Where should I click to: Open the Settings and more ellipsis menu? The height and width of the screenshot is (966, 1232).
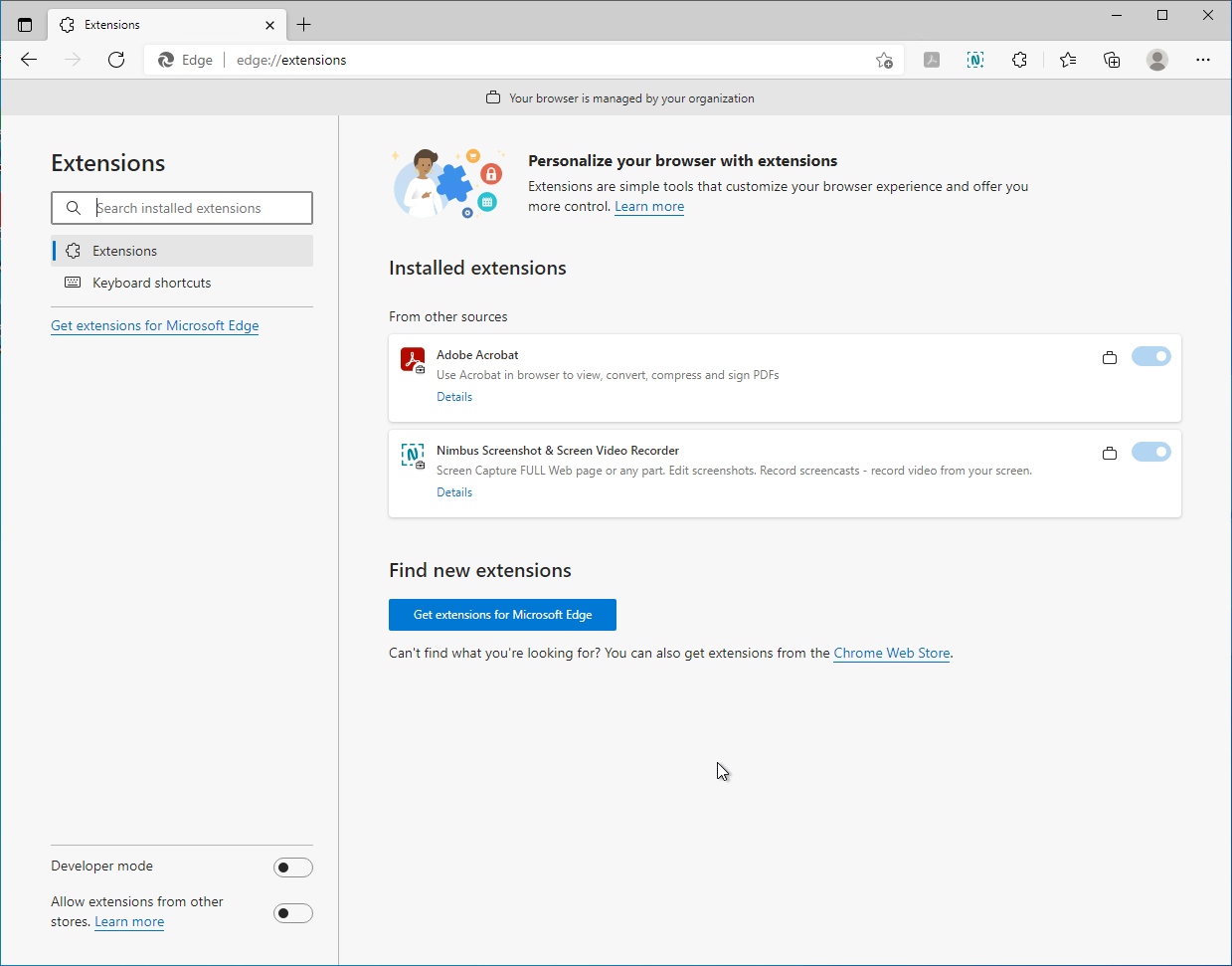pos(1203,60)
